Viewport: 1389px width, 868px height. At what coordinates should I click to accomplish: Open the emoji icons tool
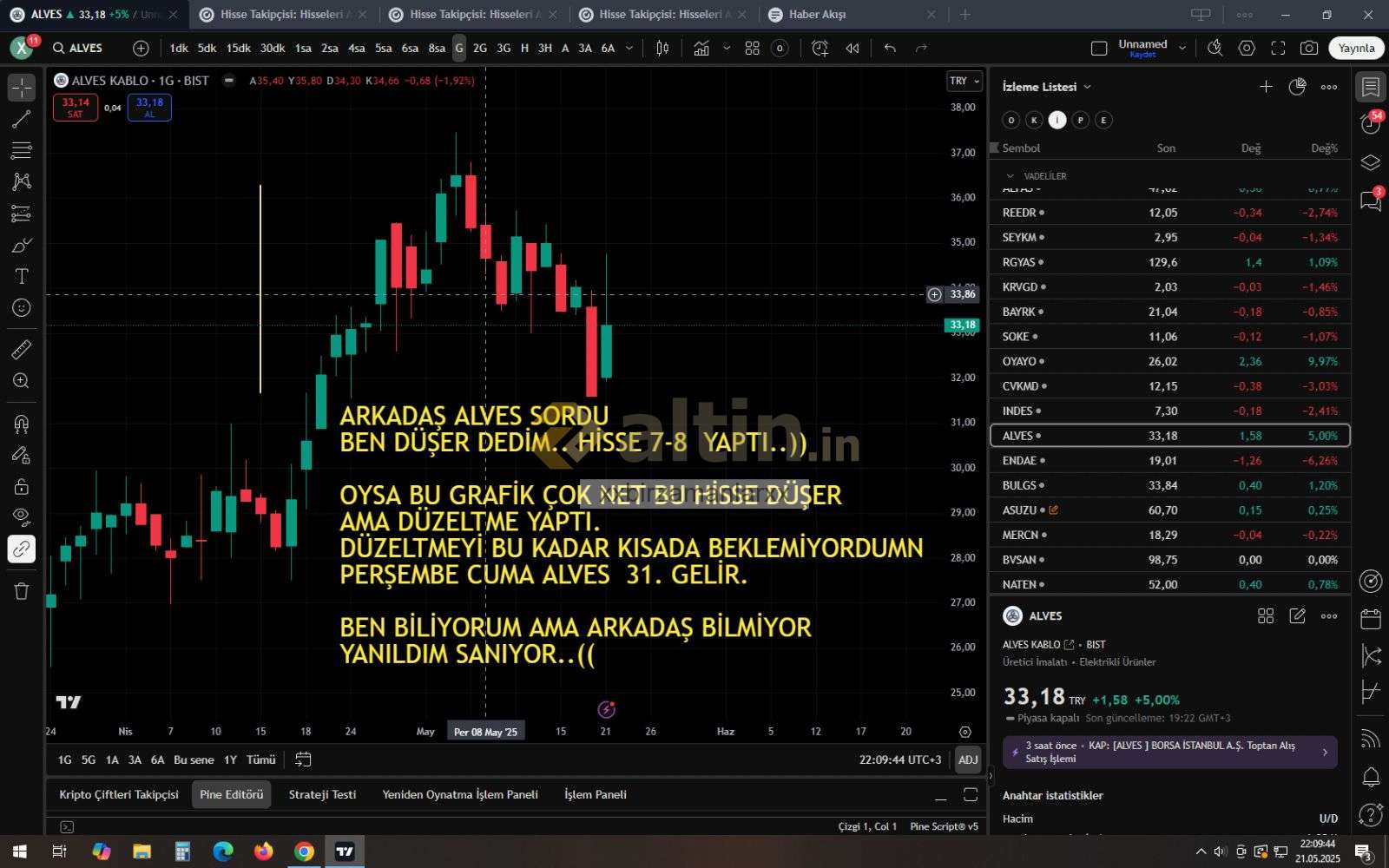pos(22,308)
